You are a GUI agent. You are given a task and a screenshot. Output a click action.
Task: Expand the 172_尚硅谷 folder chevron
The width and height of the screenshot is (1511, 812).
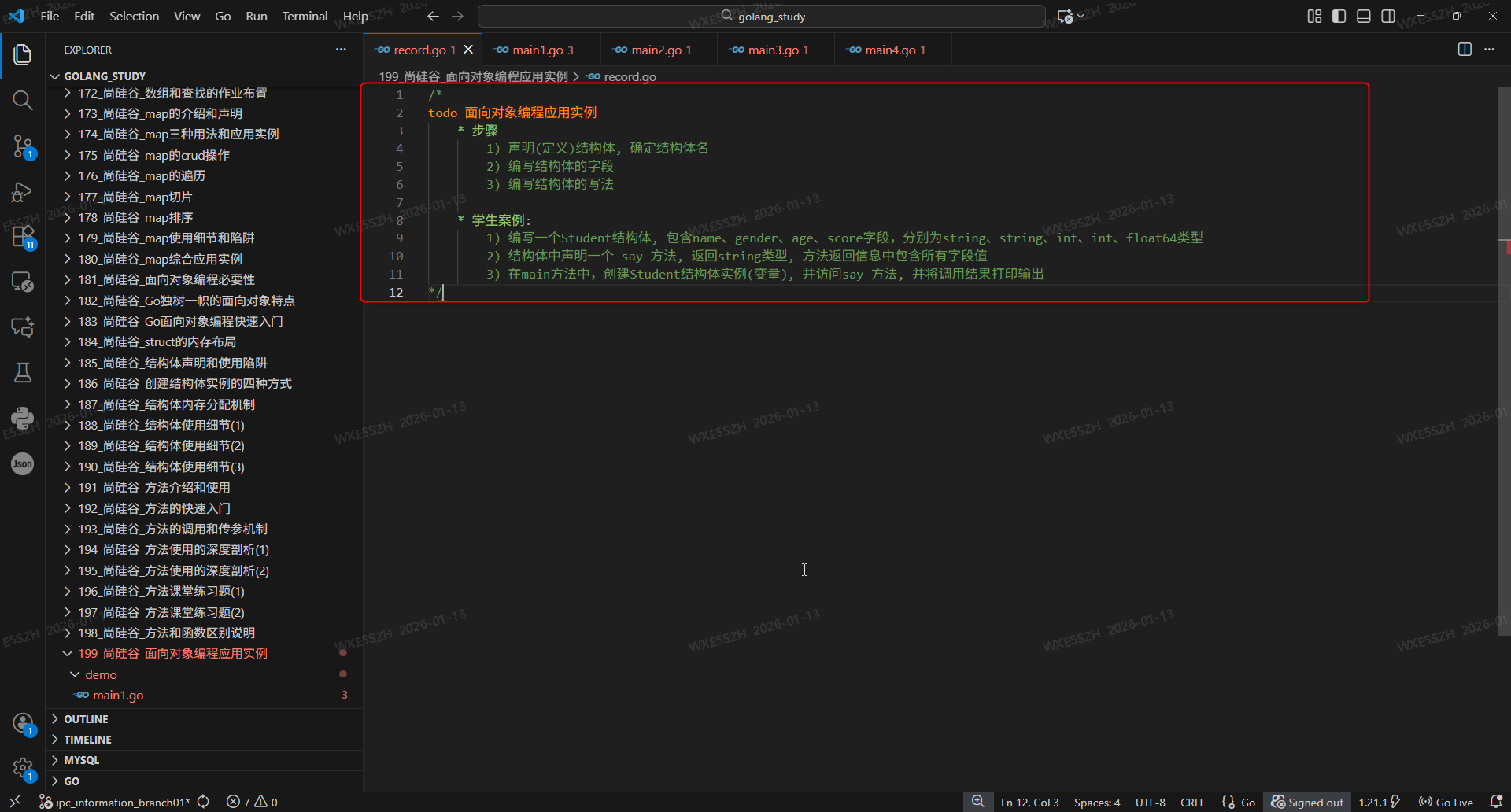tap(68, 94)
